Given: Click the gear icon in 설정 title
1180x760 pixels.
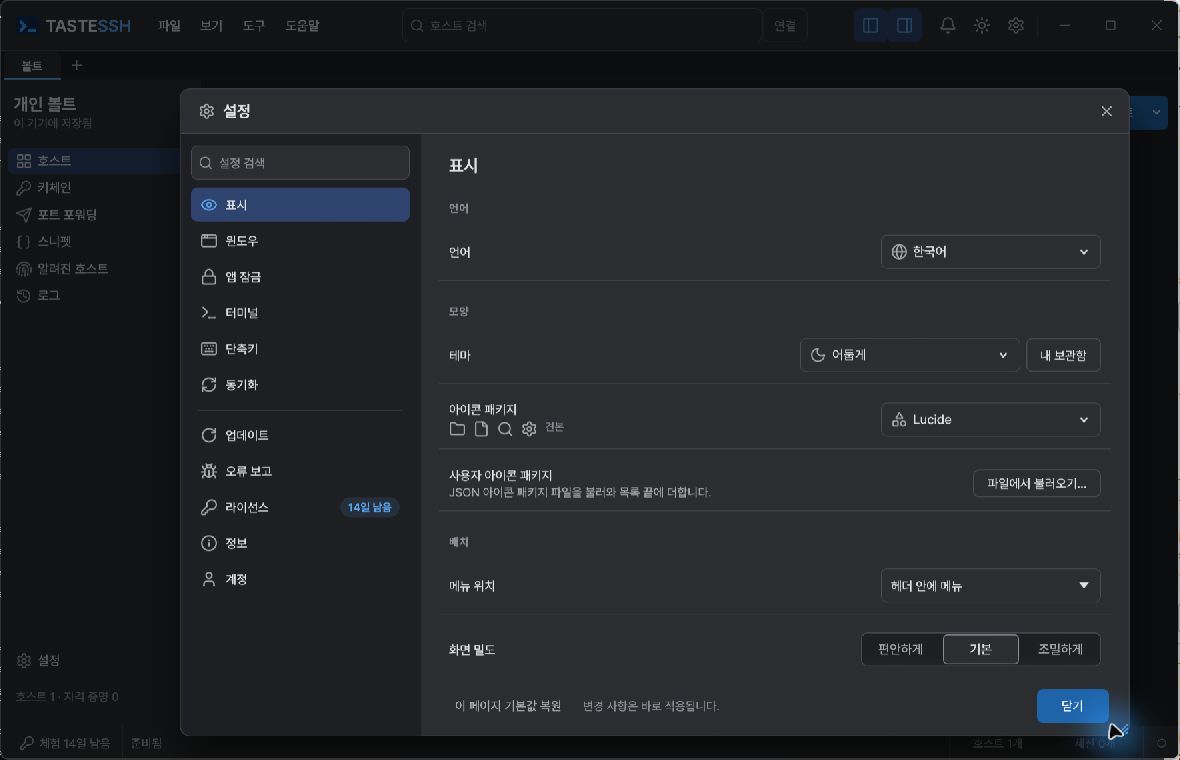Looking at the screenshot, I should point(206,111).
